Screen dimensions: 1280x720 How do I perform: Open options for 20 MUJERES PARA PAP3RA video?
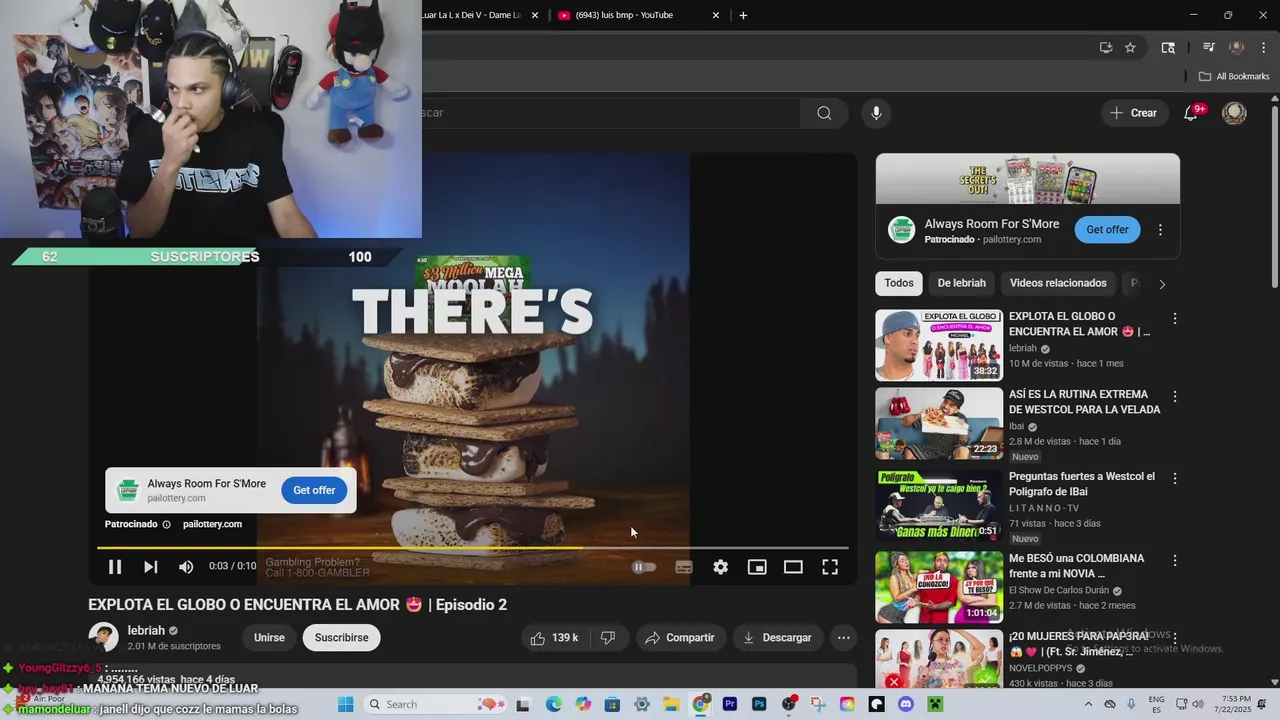1175,639
